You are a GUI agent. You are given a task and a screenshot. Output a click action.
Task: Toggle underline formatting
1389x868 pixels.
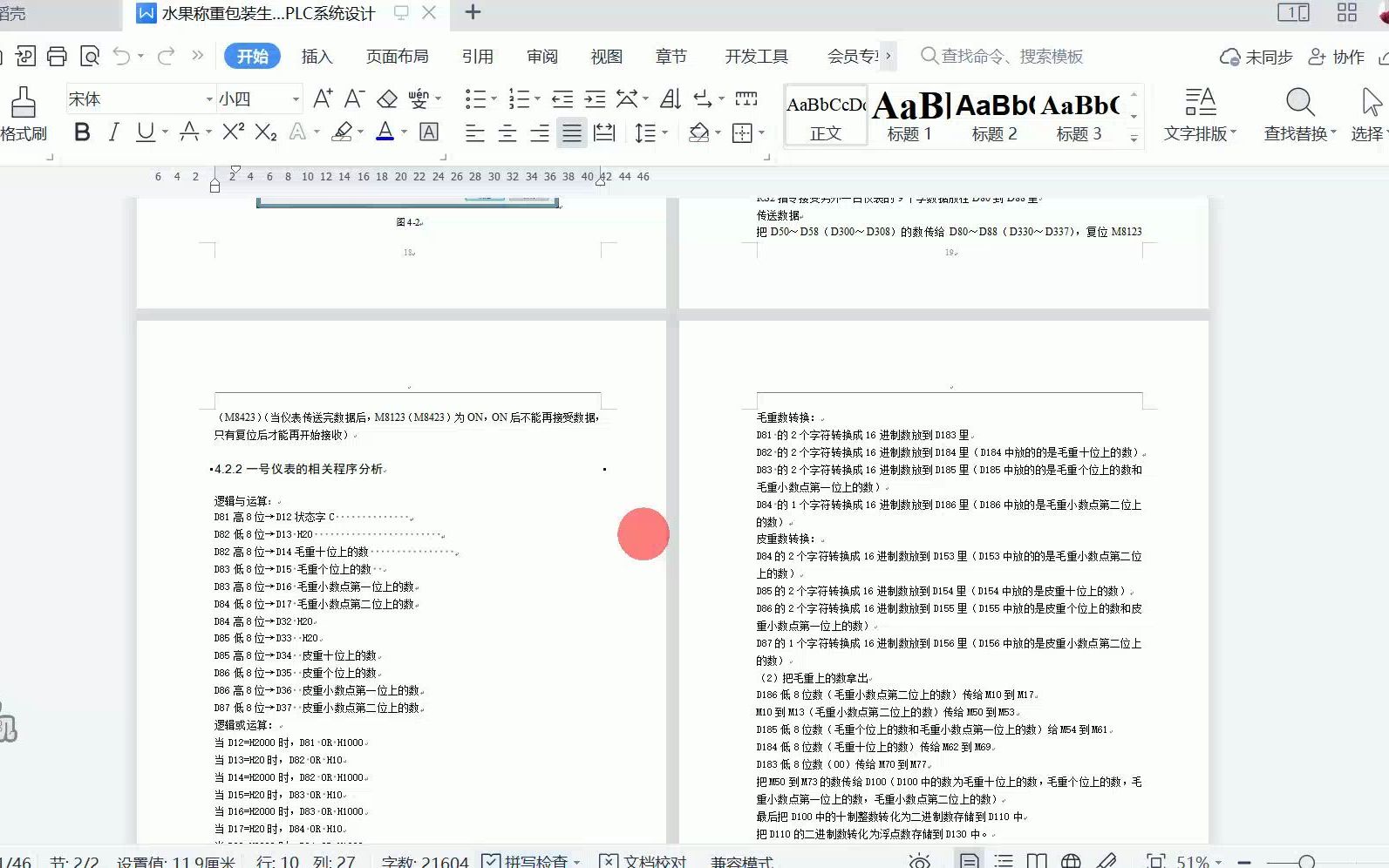145,132
